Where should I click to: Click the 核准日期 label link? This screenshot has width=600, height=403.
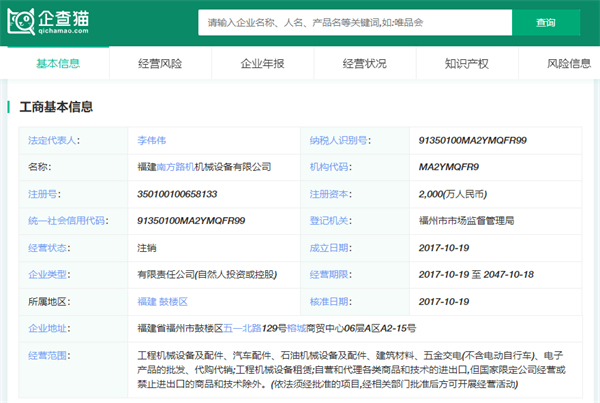click(329, 302)
